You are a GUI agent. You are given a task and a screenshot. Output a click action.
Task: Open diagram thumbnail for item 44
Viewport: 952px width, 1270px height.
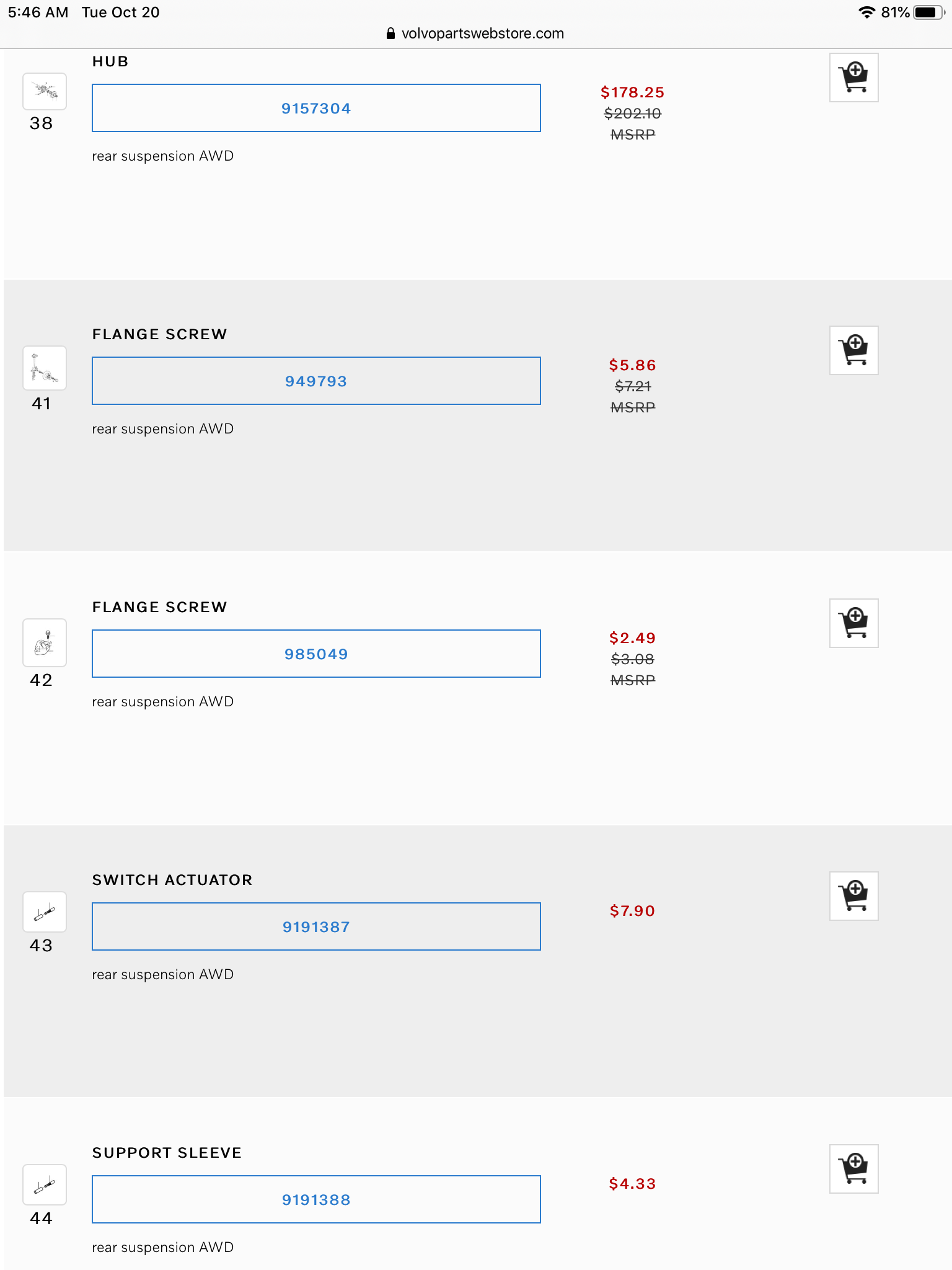(45, 1184)
